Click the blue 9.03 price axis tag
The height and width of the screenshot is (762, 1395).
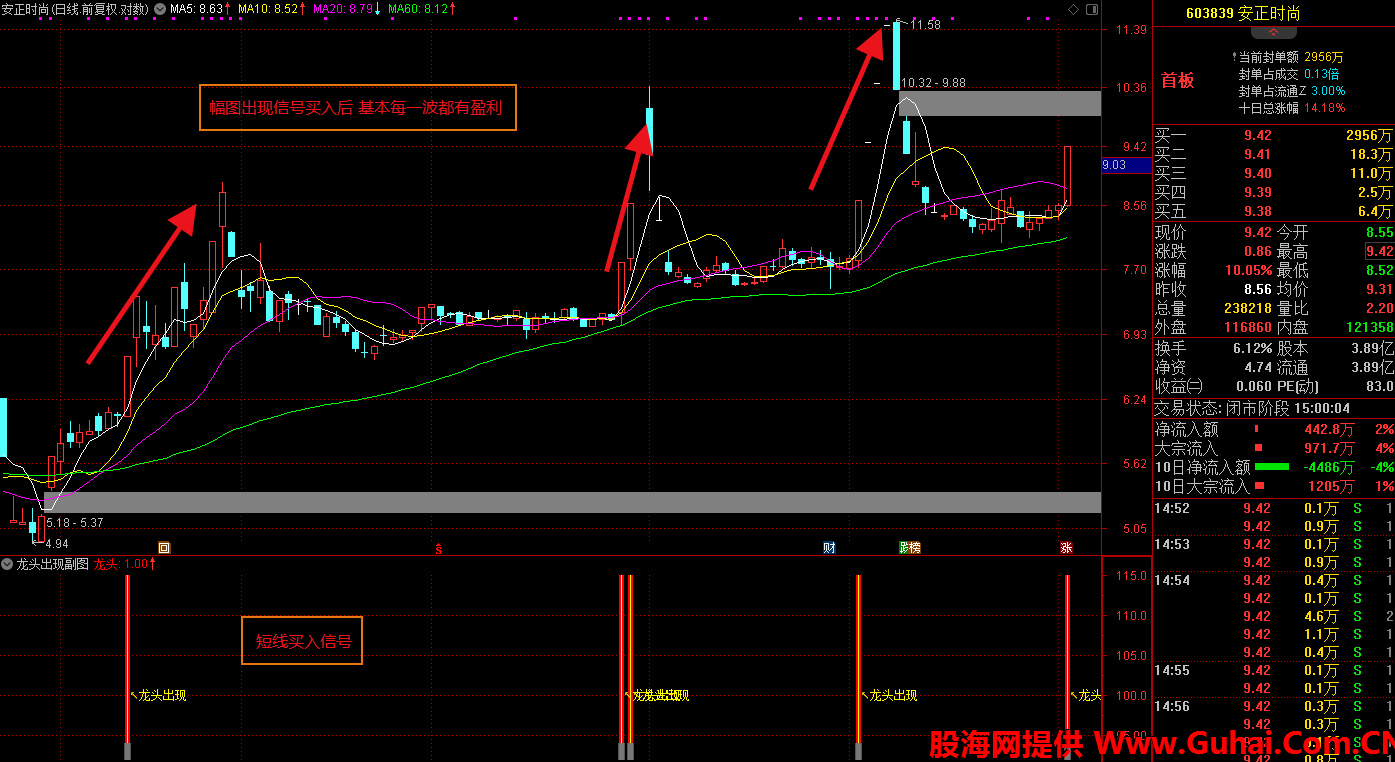click(1114, 165)
